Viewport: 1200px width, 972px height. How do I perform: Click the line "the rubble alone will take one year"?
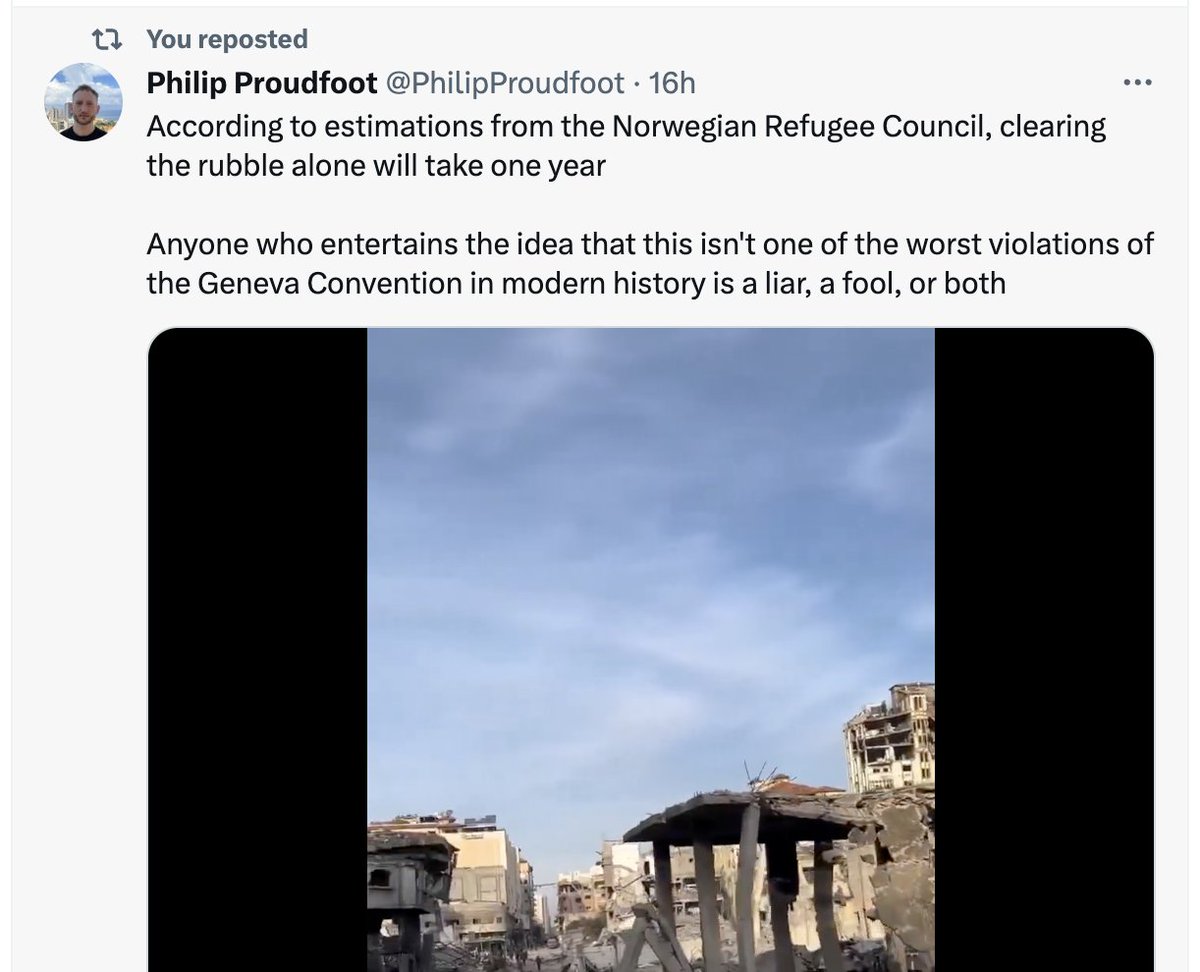click(376, 165)
